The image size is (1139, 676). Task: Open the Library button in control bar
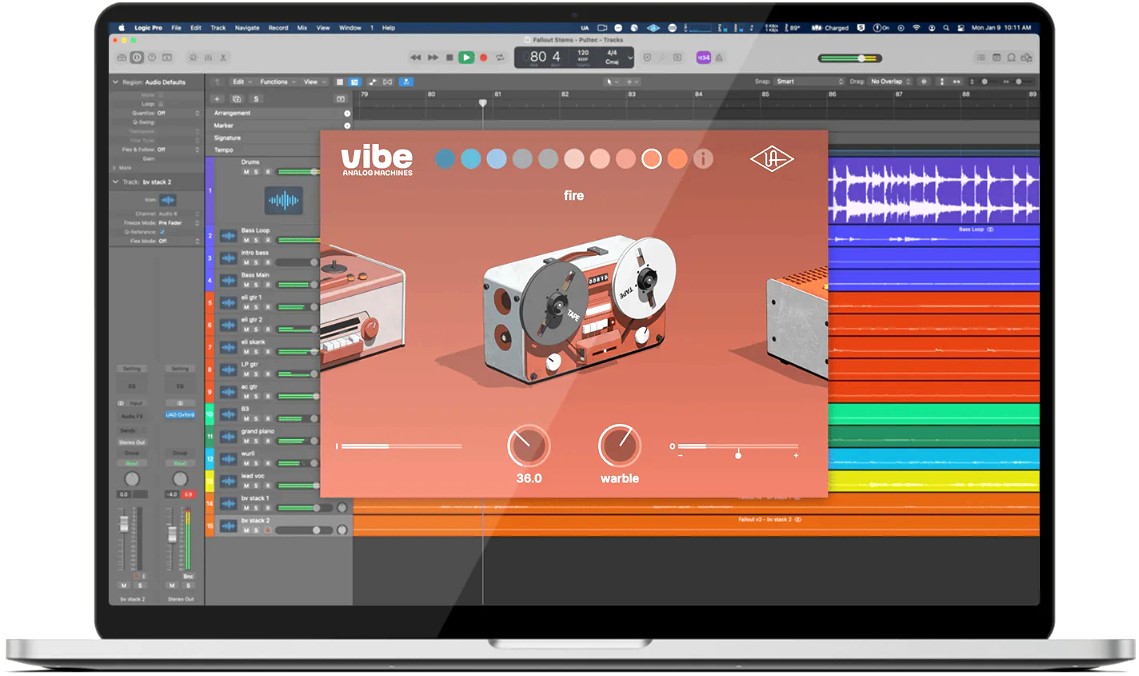tap(121, 57)
